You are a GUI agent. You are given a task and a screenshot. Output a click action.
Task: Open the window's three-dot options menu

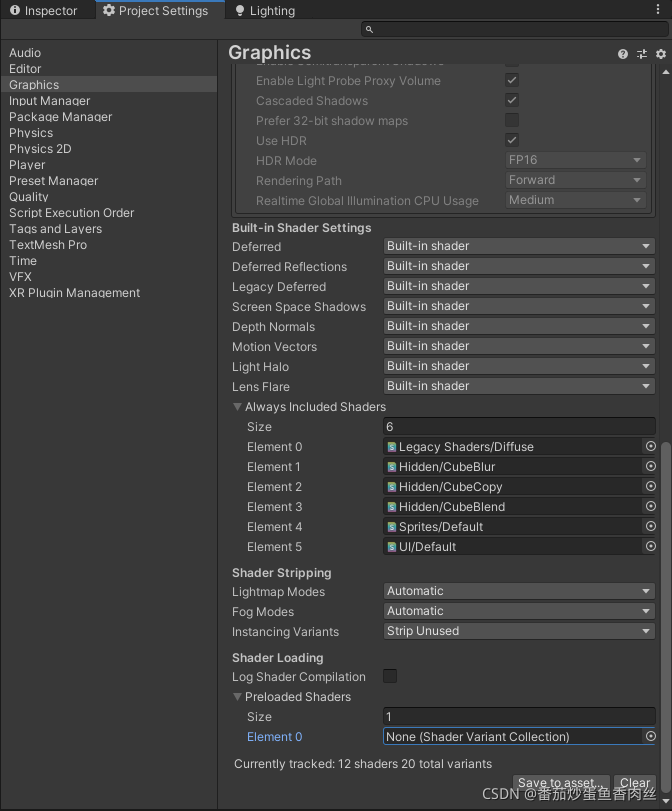(658, 9)
